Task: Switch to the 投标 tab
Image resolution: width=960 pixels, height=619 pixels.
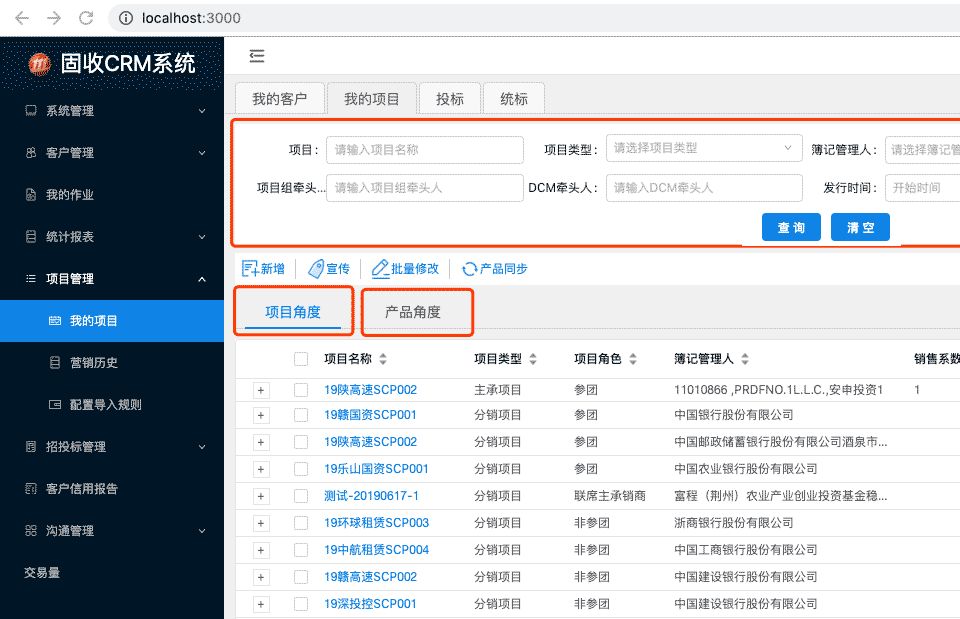Action: pyautogui.click(x=449, y=98)
